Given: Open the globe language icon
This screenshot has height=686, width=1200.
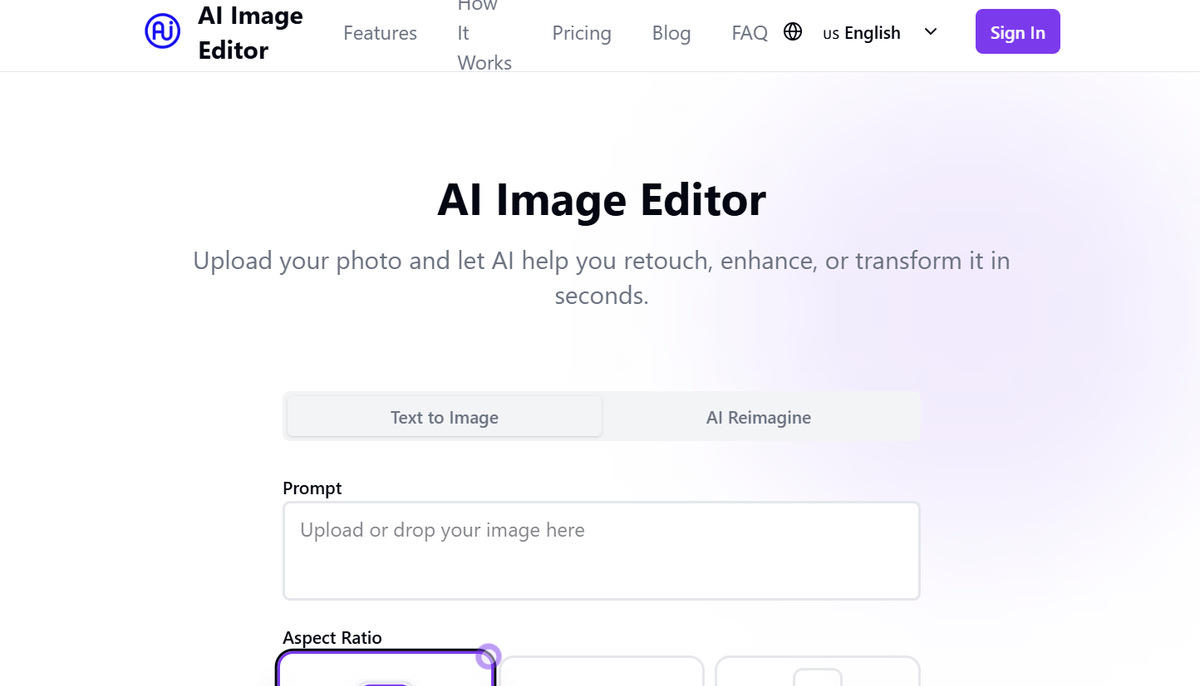Looking at the screenshot, I should click(x=793, y=31).
